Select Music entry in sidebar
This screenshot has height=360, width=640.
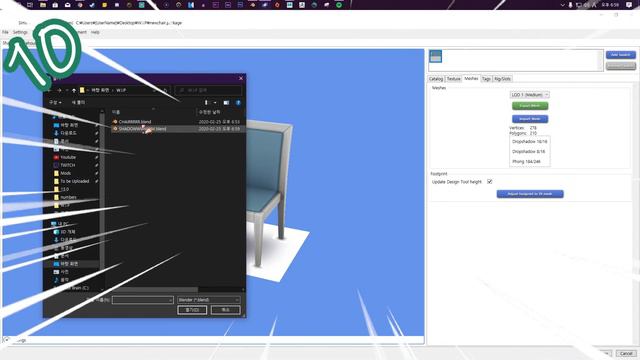pos(64,280)
